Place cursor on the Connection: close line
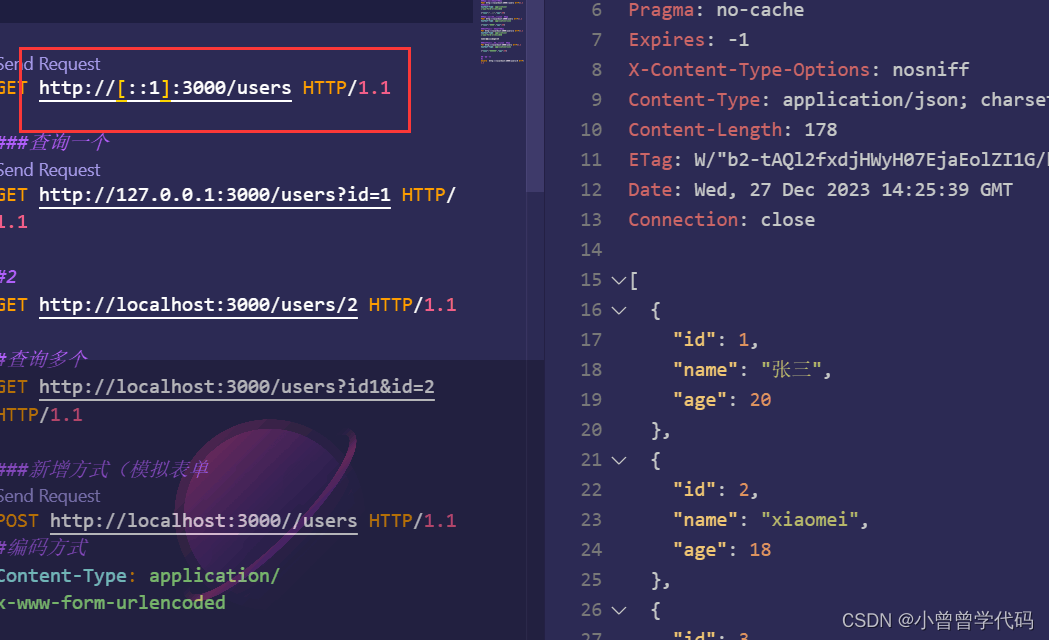Screen dimensions: 1049x640 700,219
